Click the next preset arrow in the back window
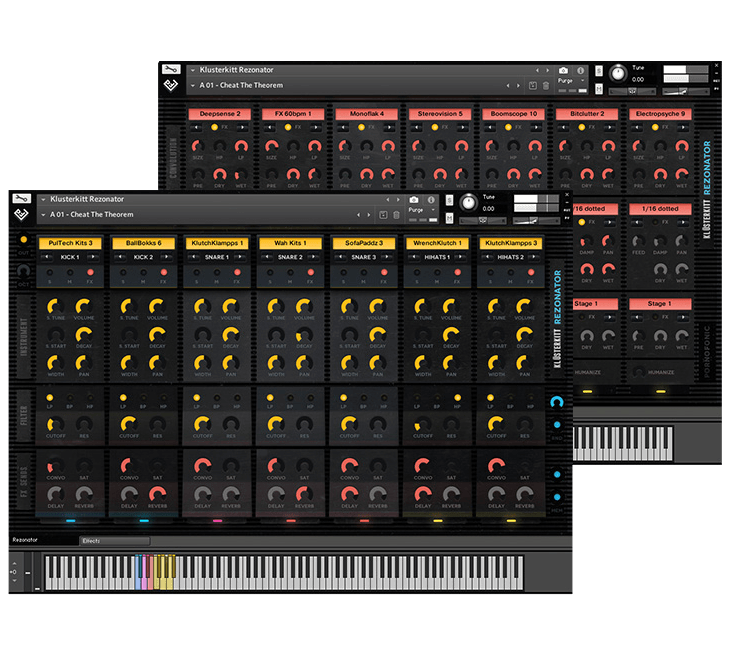730x655 pixels. [518, 85]
